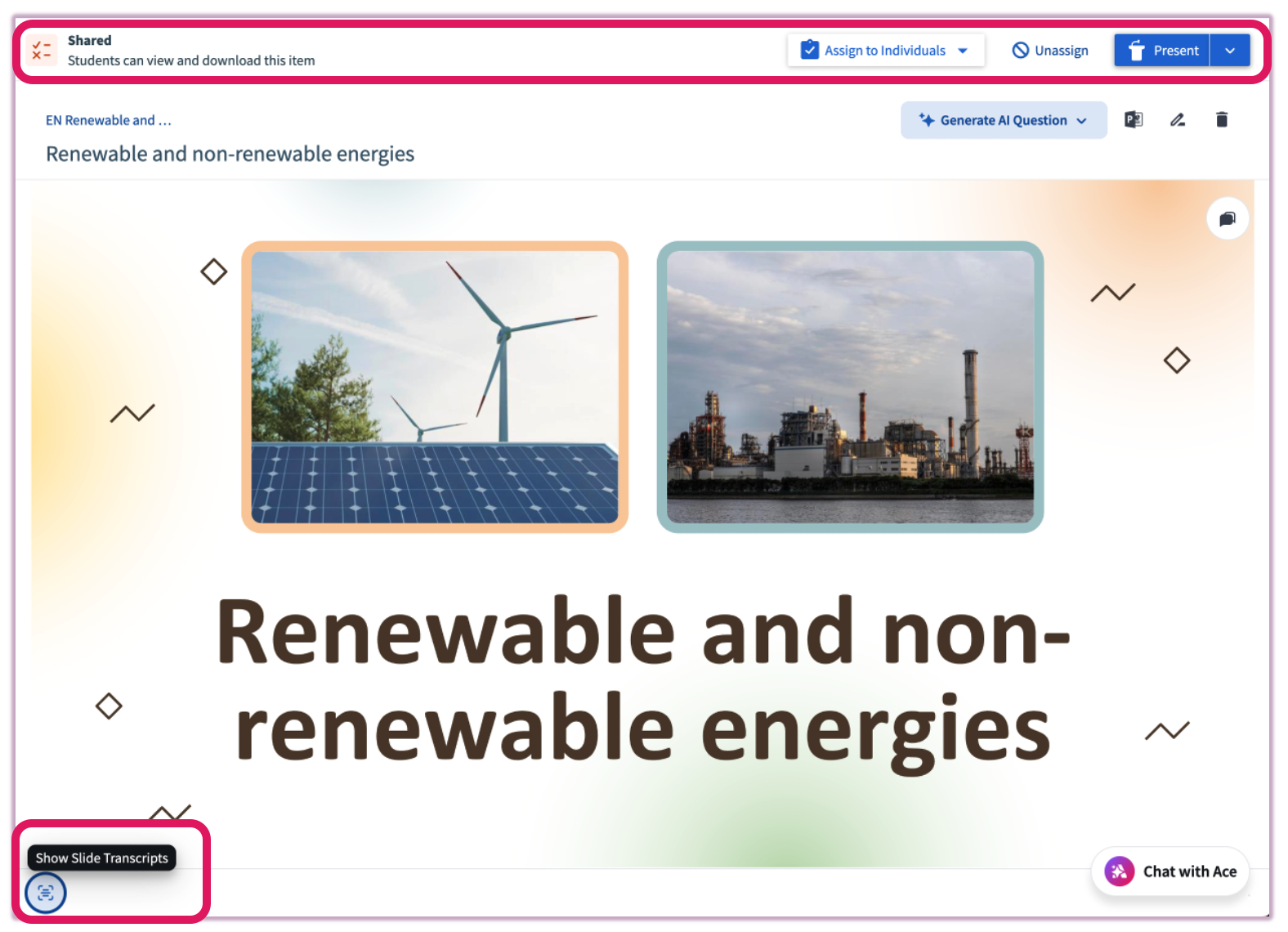Open the slide comments bubble icon
Screen dimensions: 1288x932
point(1228,218)
